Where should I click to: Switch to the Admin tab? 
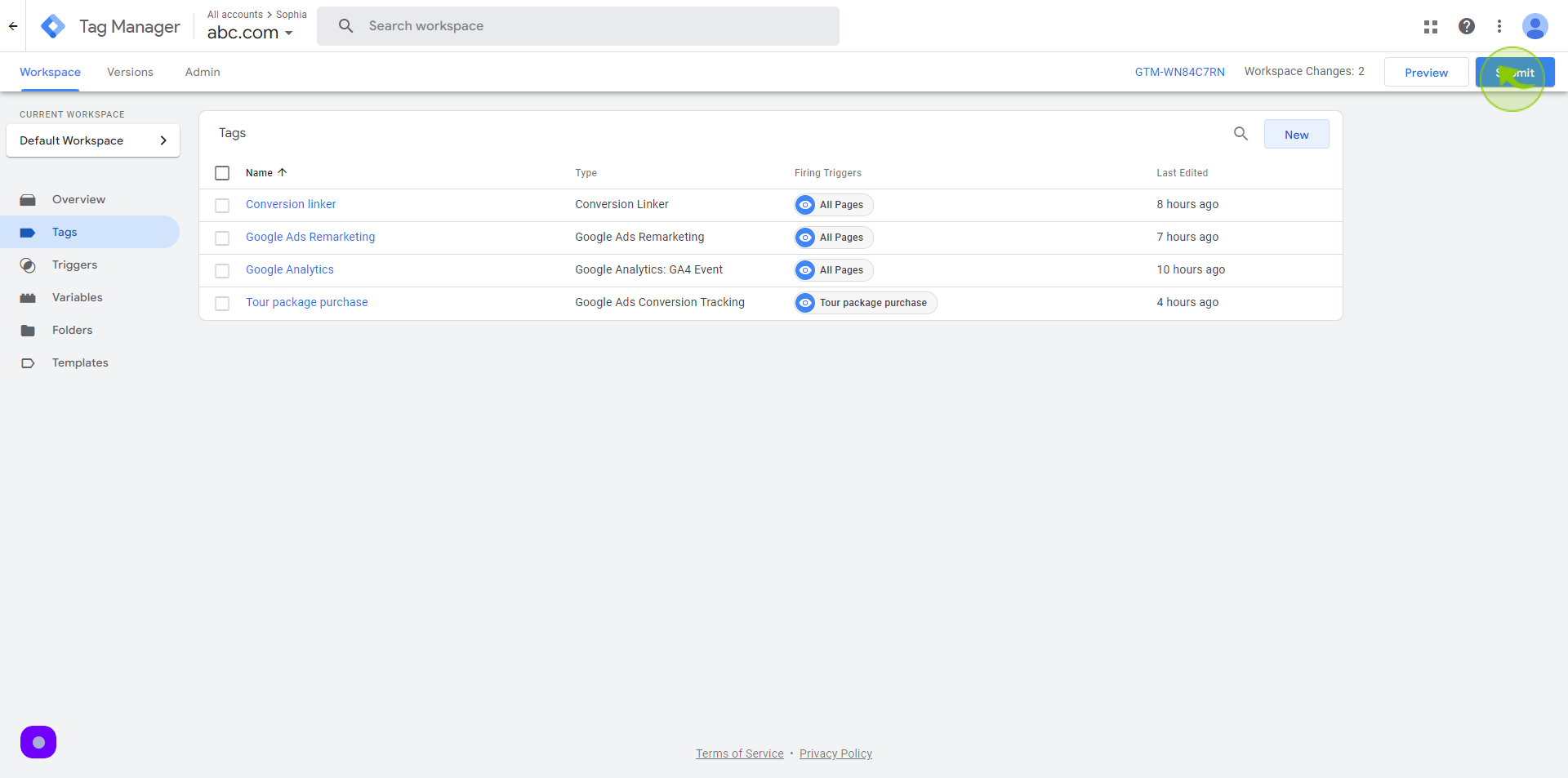pos(203,72)
